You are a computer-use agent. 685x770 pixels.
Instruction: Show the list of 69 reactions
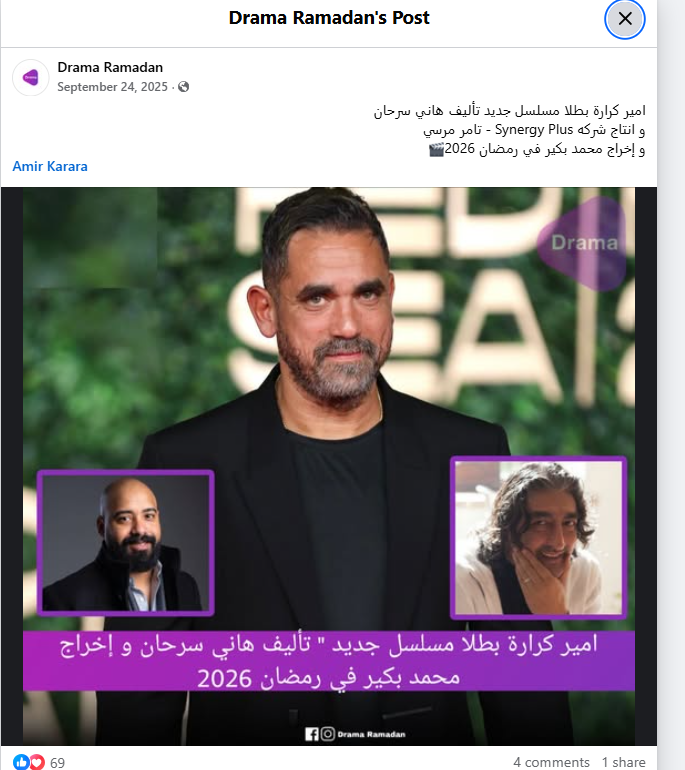click(x=57, y=763)
